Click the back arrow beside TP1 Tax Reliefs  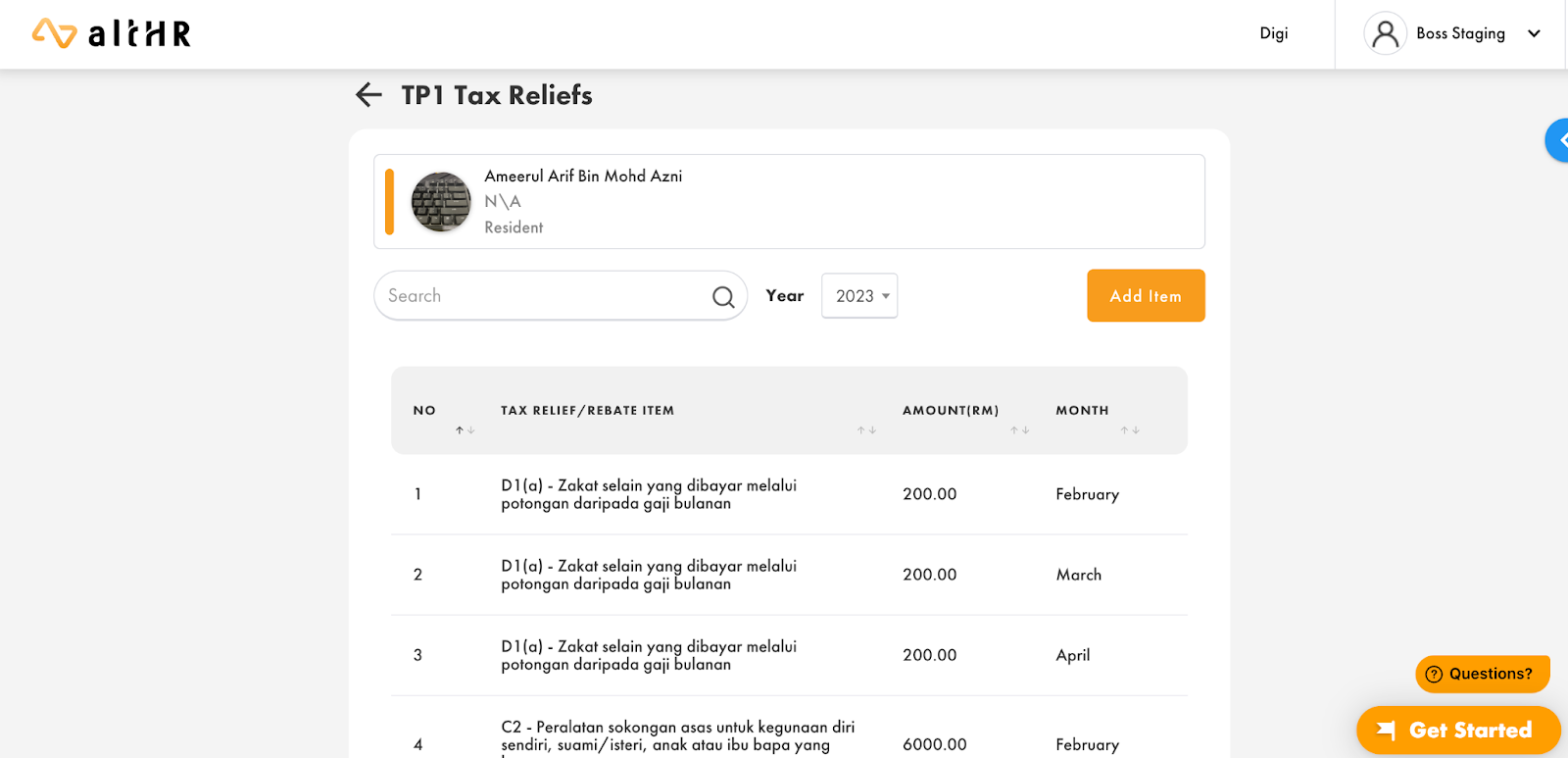367,94
